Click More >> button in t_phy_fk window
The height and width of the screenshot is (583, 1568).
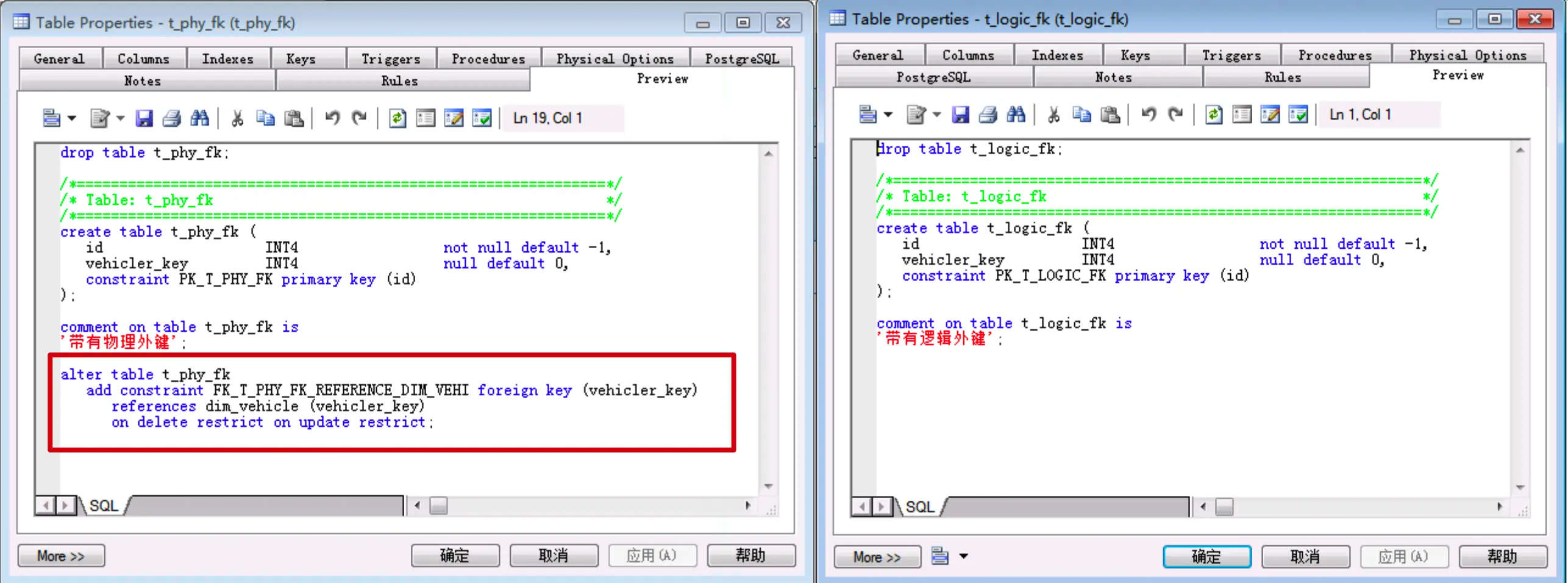(x=61, y=556)
